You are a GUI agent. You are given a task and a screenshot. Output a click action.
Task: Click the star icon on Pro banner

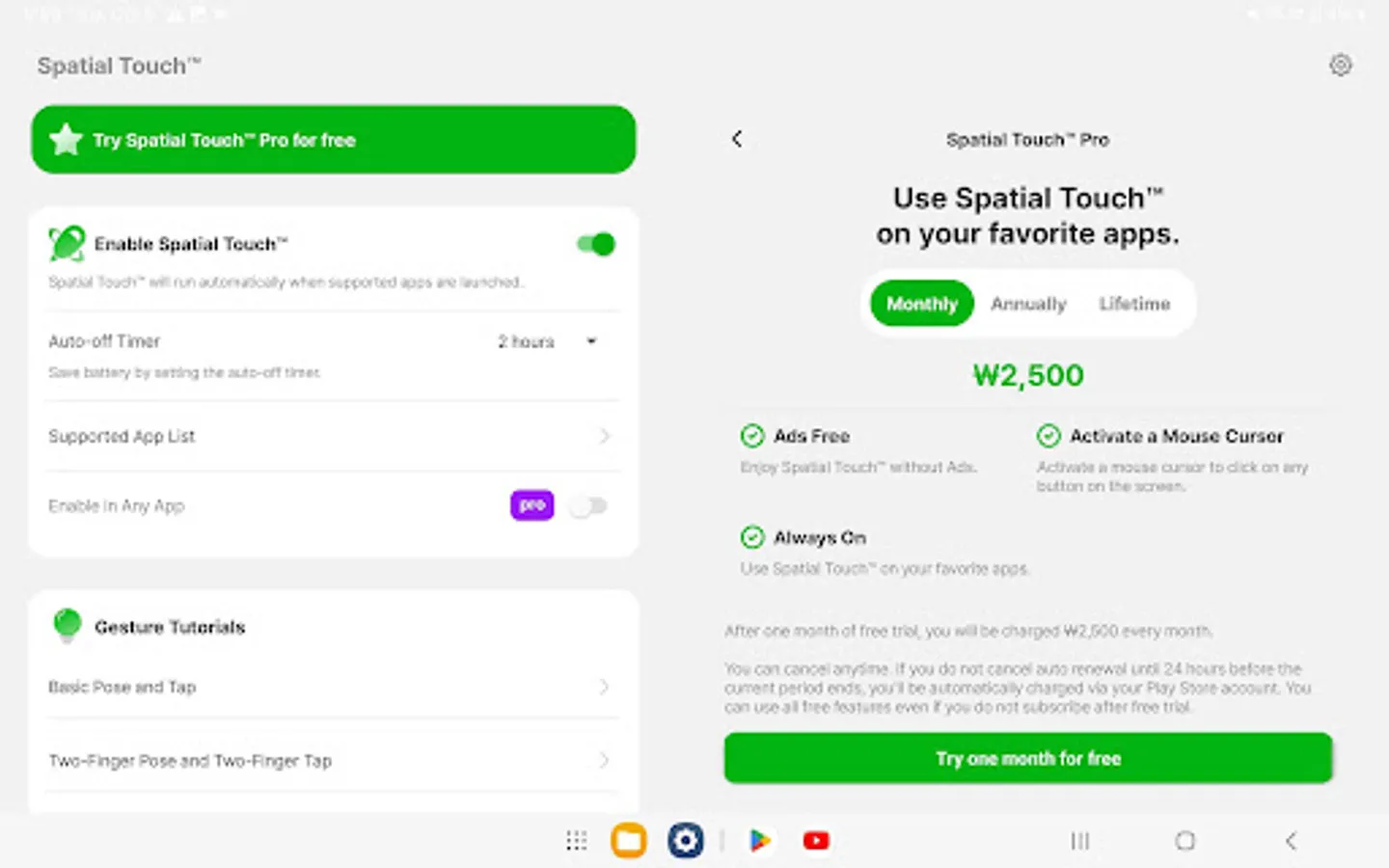[x=67, y=140]
